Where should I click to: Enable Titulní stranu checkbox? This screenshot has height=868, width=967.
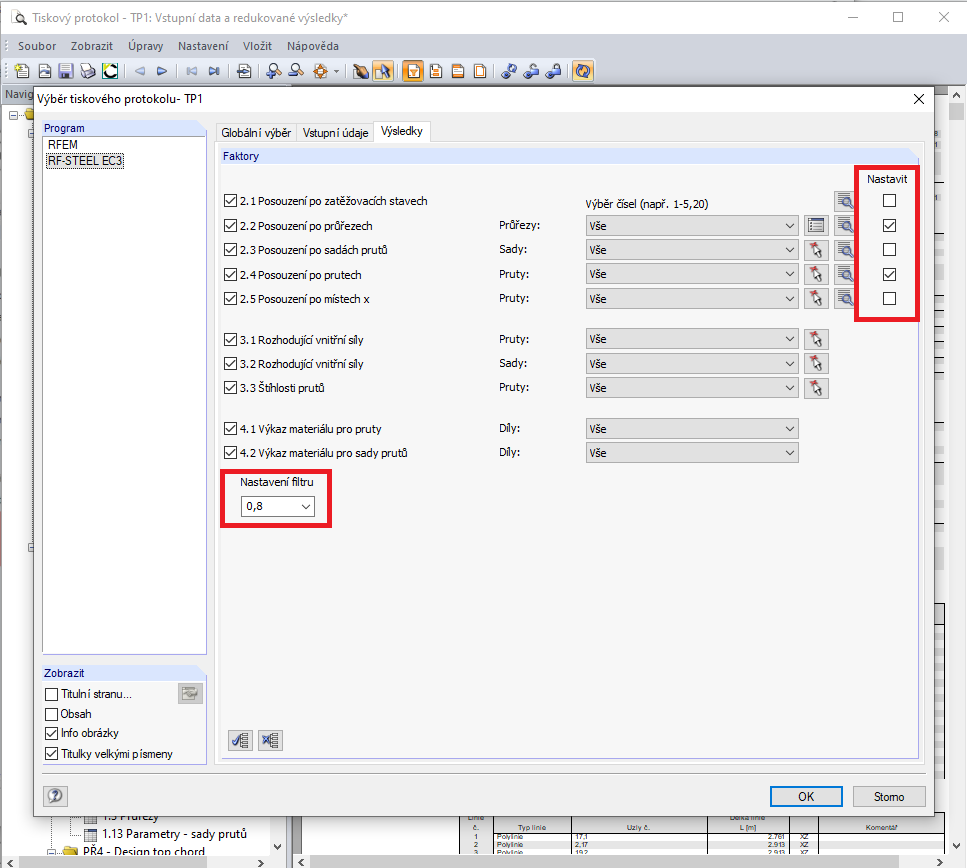point(52,694)
